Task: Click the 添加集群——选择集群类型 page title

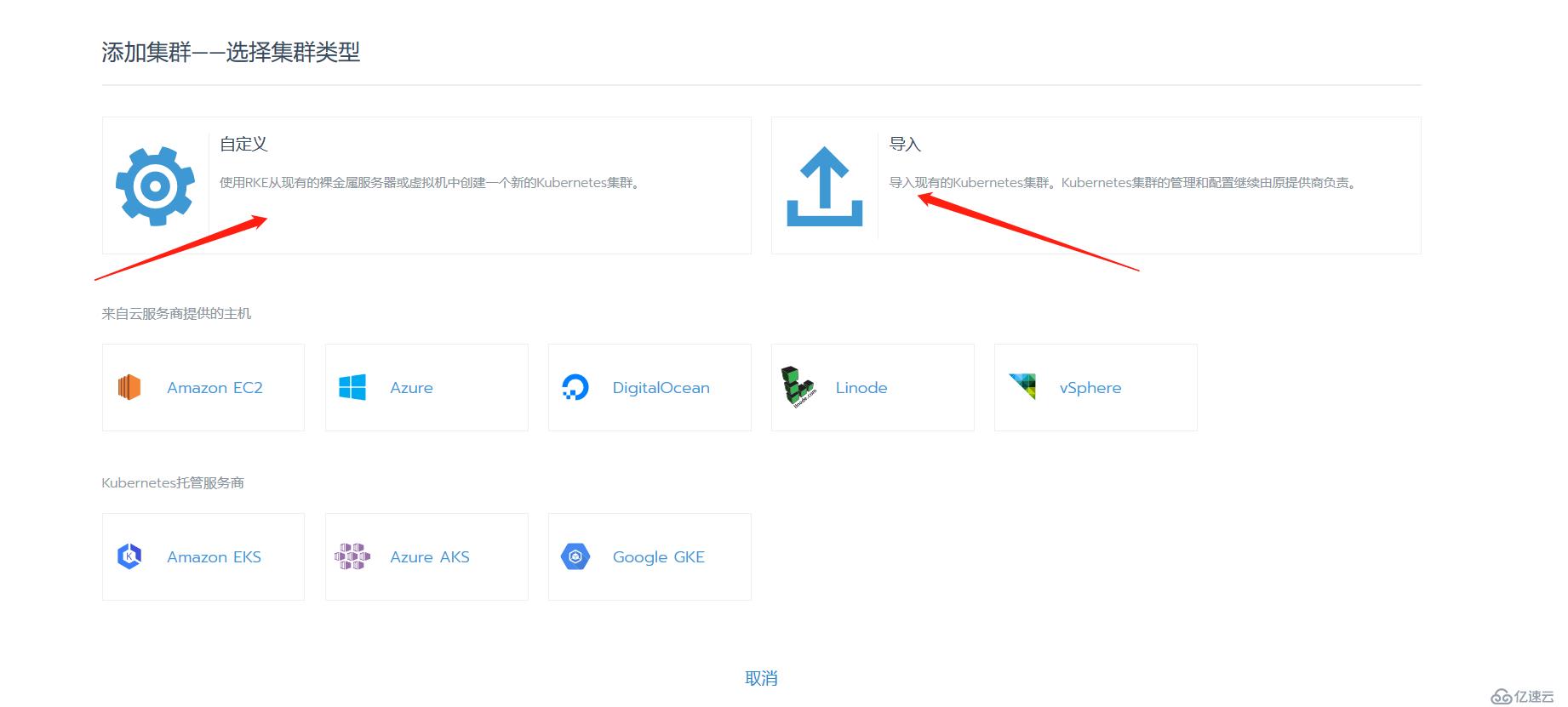Action: click(231, 52)
